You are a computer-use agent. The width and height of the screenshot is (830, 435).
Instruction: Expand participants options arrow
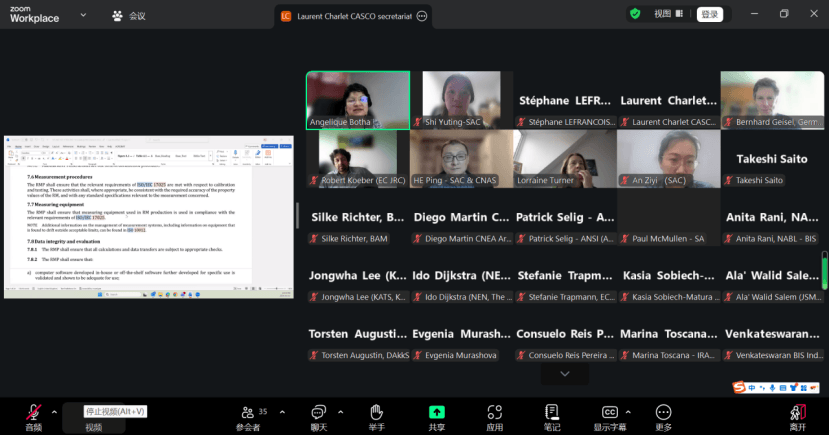[282, 411]
